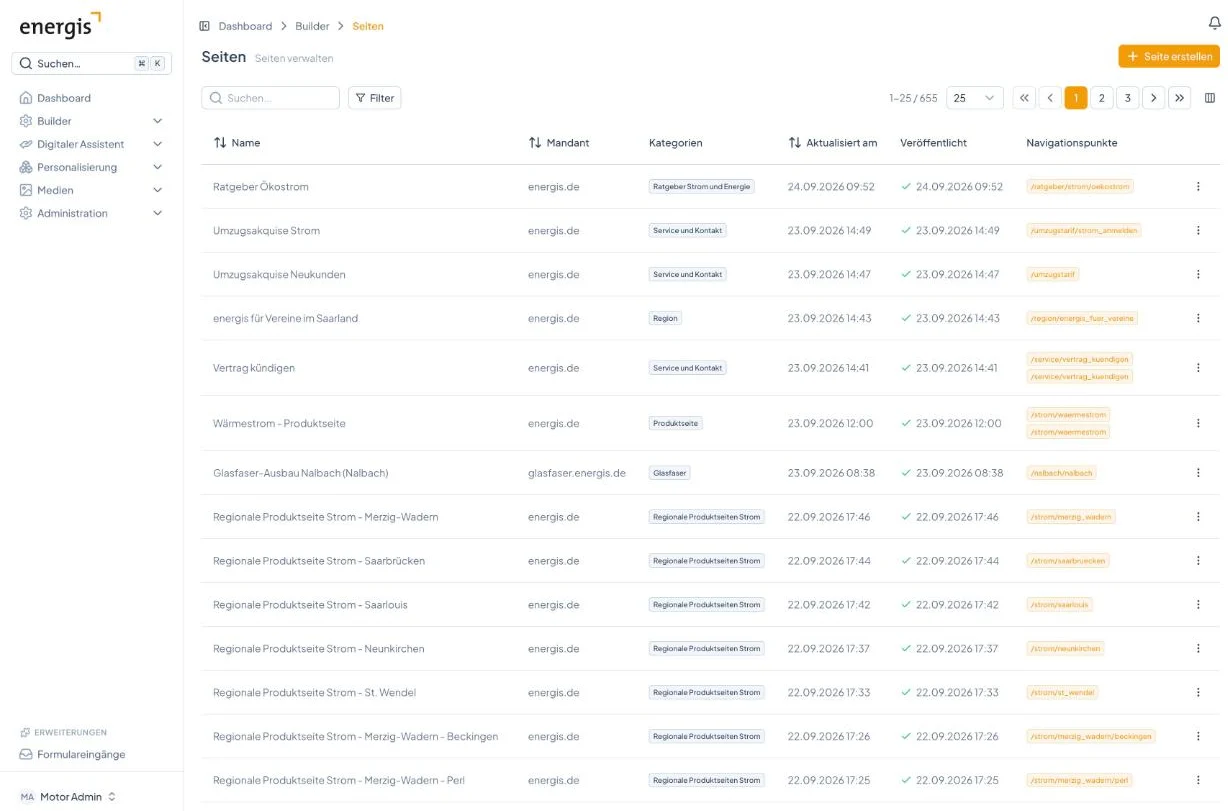This screenshot has height=811, width=1228.
Task: Open row actions menu for Ratgeber Ökostrom
Action: coord(1198,186)
